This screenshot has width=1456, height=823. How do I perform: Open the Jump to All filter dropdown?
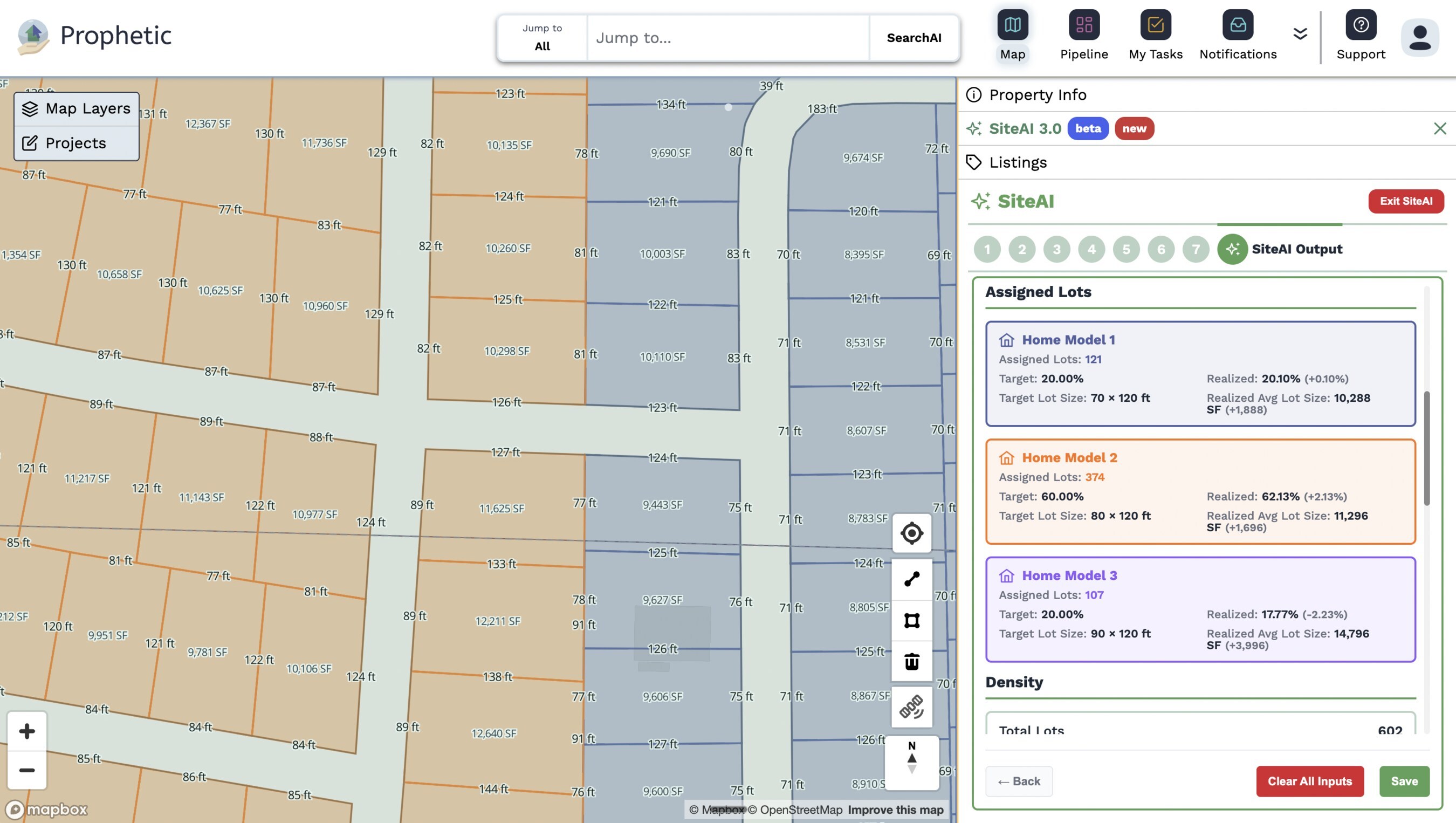click(x=542, y=37)
